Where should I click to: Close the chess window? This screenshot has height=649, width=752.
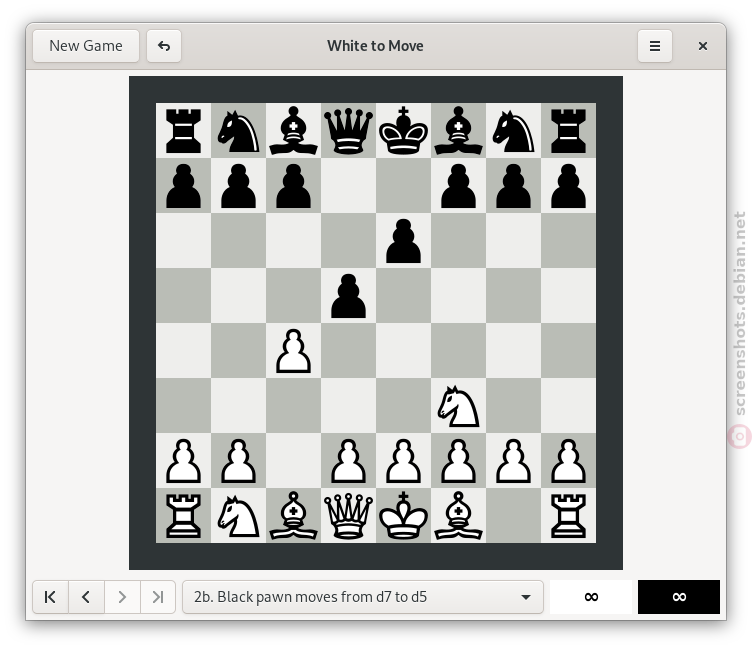coord(703,46)
